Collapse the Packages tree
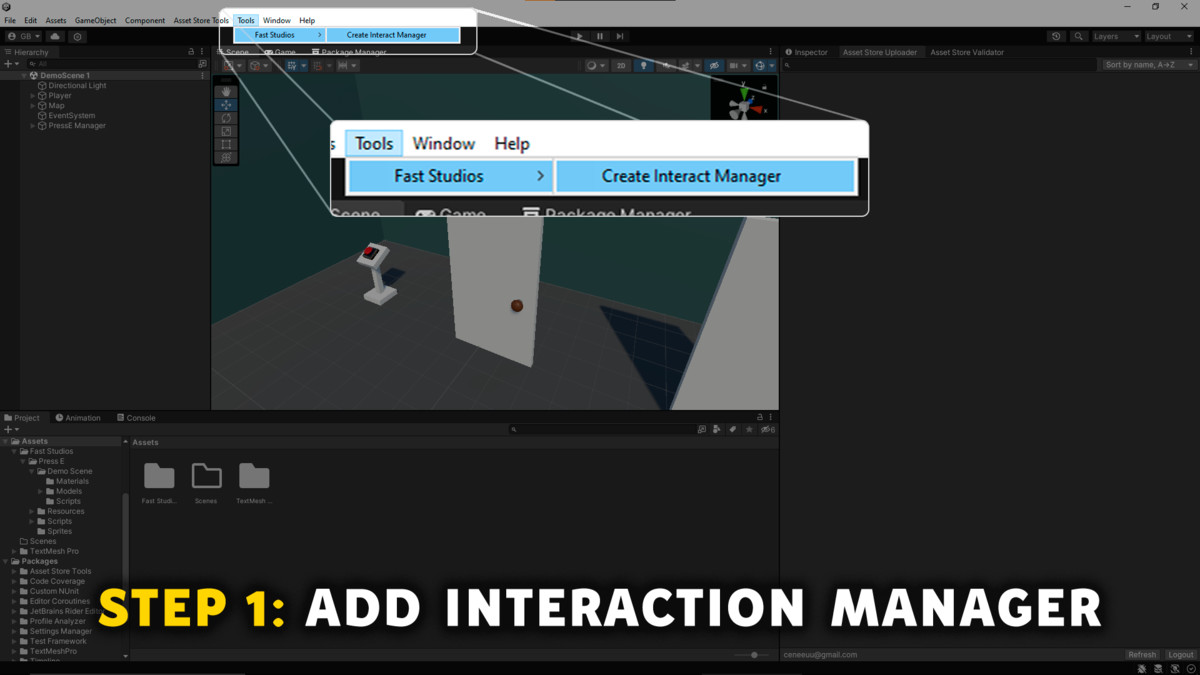The height and width of the screenshot is (675, 1200). 5,562
